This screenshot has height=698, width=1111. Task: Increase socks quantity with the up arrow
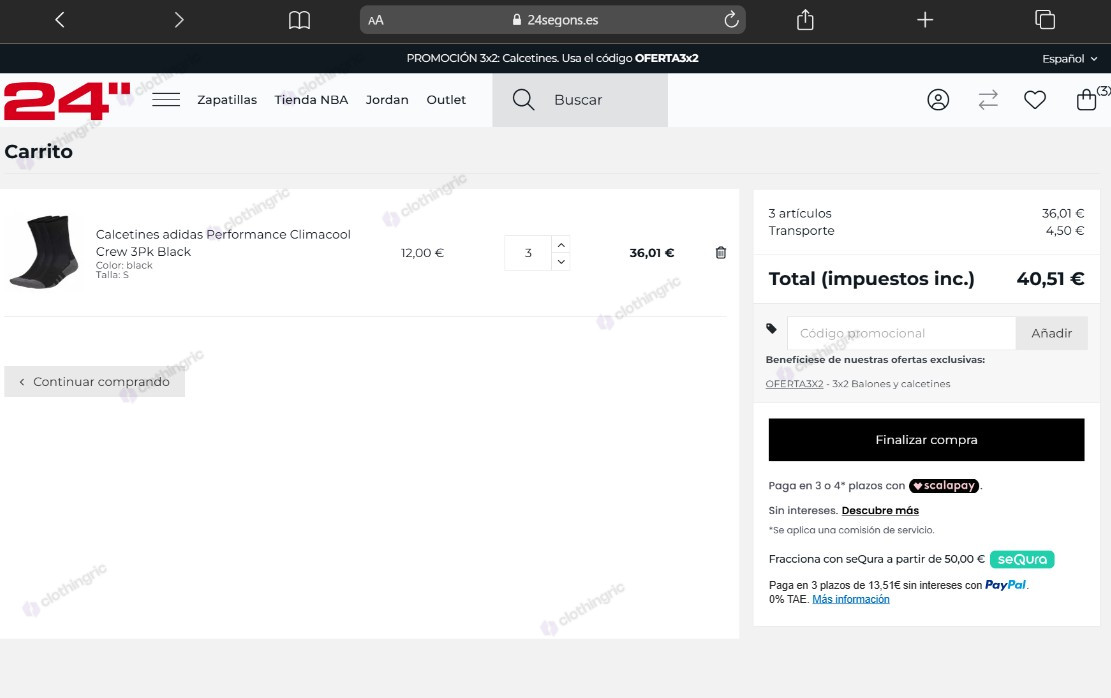click(560, 244)
